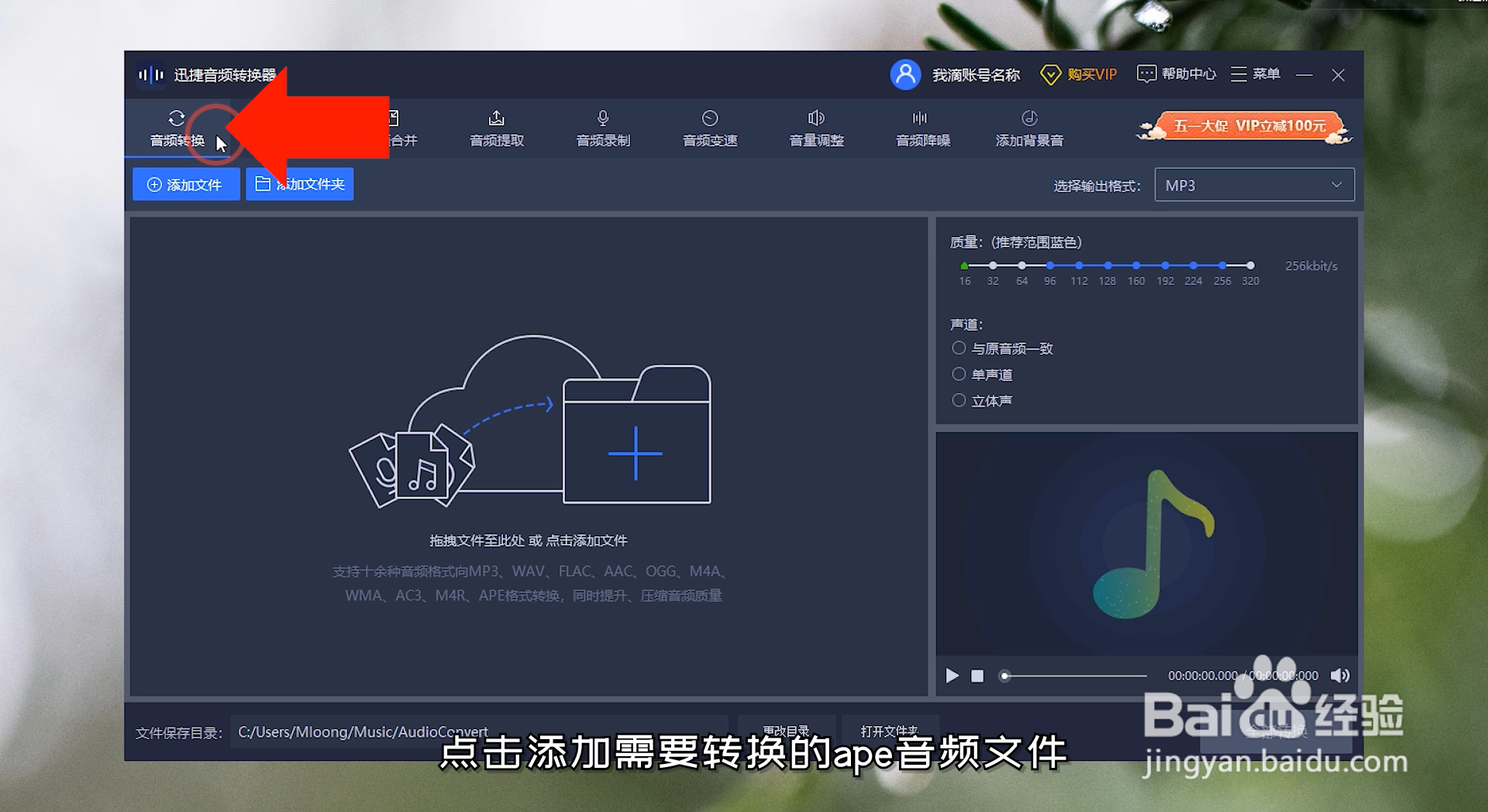Click the play button in preview player
This screenshot has height=812, width=1488.
point(952,676)
